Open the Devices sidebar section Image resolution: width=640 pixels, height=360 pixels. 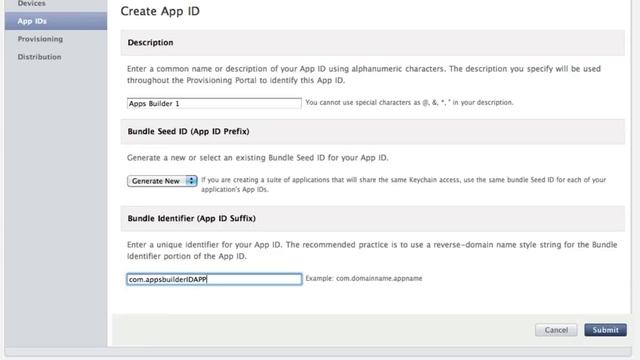coord(31,4)
